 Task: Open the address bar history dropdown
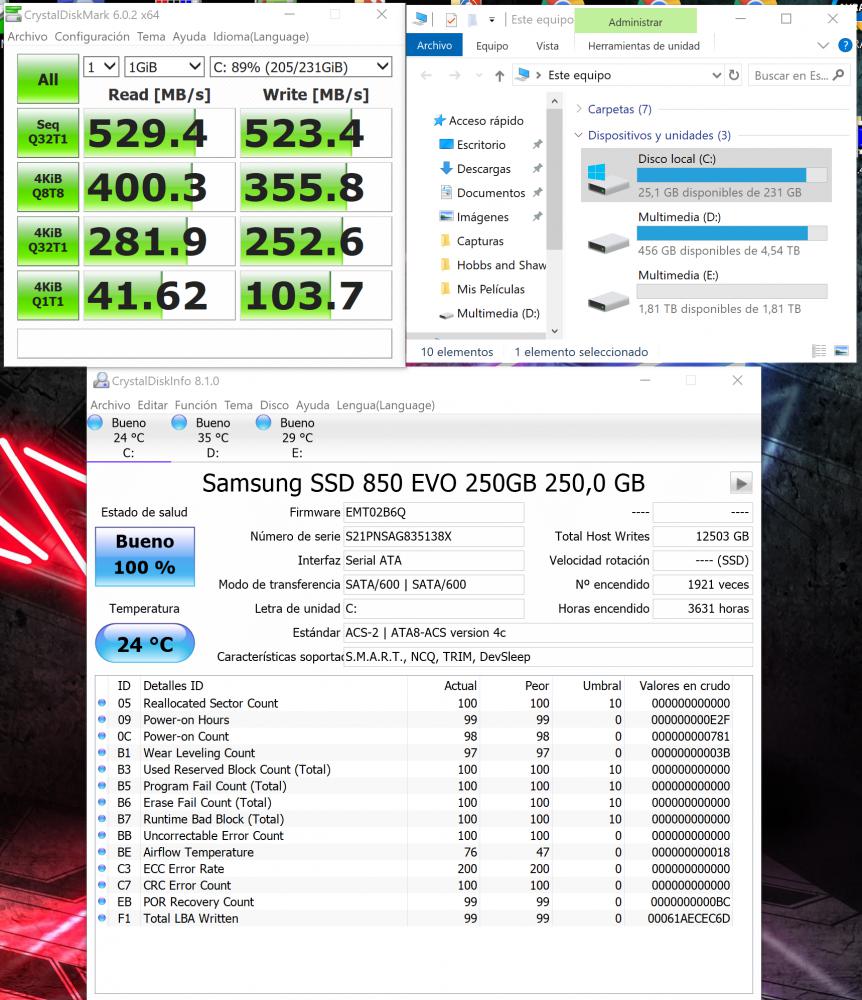(717, 75)
